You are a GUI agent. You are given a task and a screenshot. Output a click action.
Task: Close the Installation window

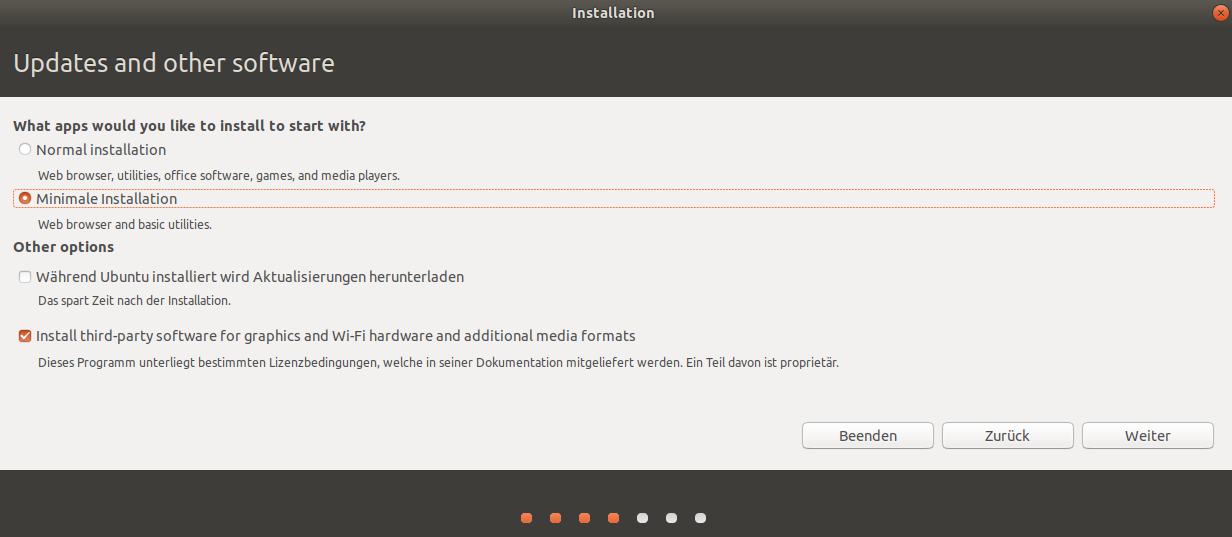click(1218, 13)
